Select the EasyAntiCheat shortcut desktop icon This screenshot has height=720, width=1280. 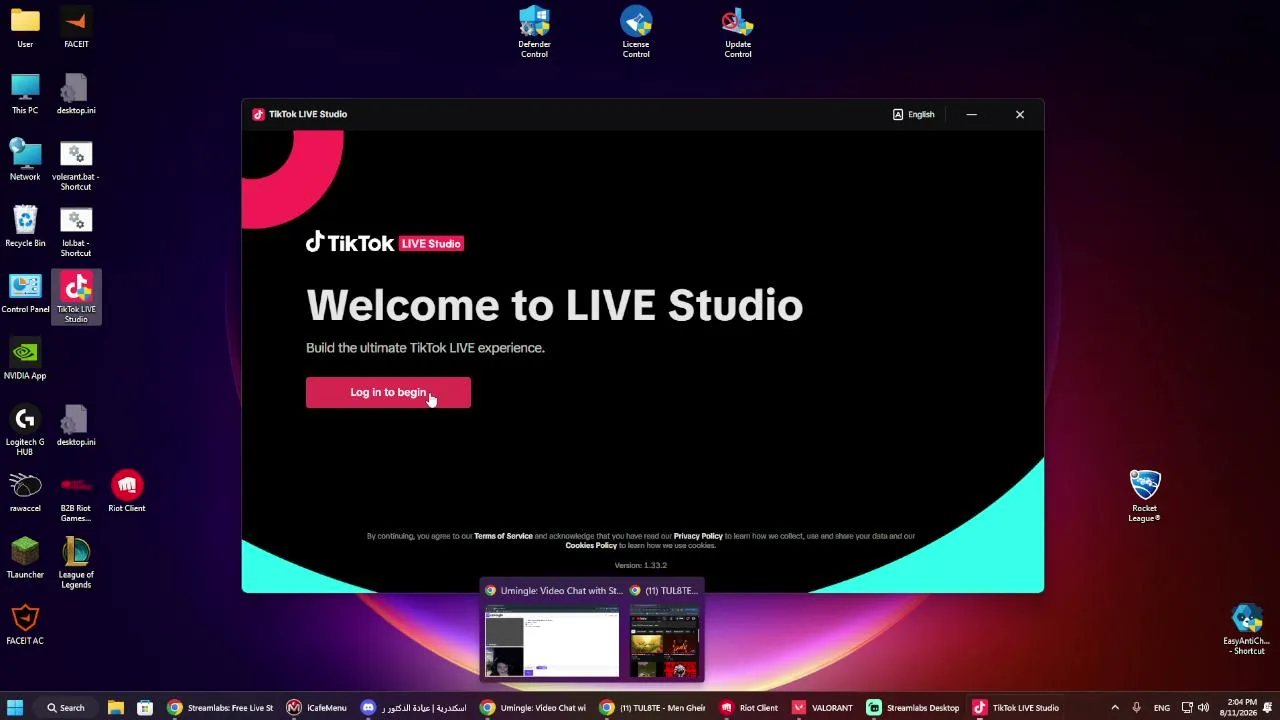click(x=1247, y=630)
